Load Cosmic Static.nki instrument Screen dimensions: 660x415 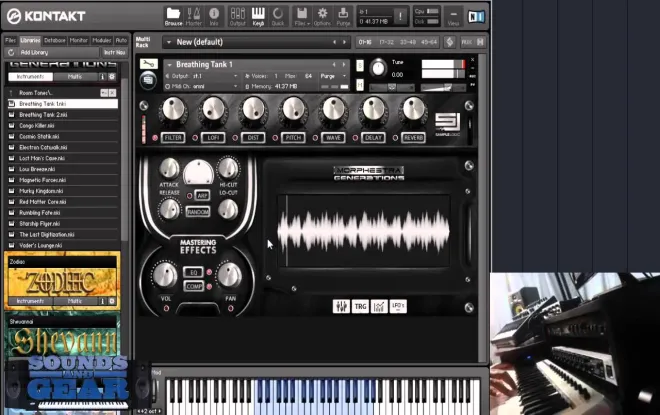pyautogui.click(x=62, y=136)
